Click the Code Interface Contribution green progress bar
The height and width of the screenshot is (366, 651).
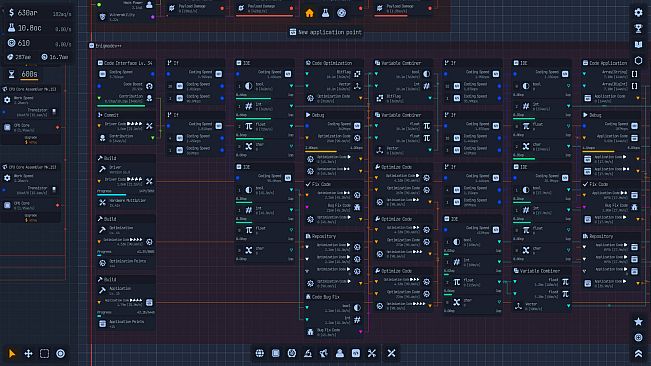click(x=121, y=106)
